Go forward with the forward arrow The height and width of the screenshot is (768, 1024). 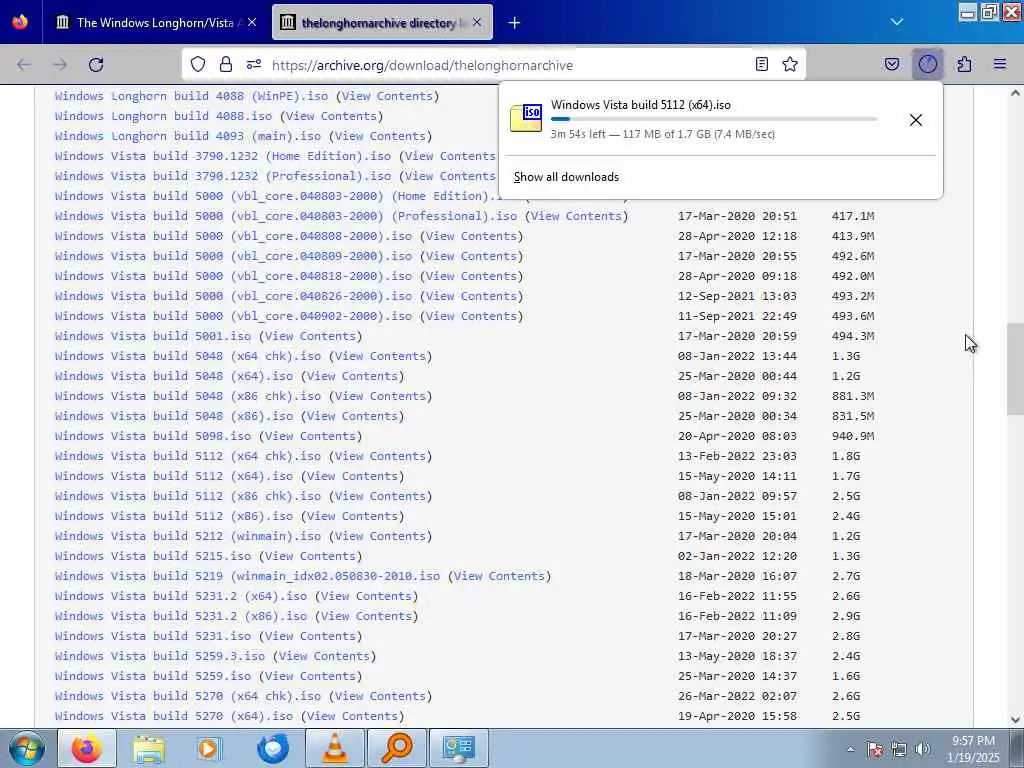pos(60,65)
